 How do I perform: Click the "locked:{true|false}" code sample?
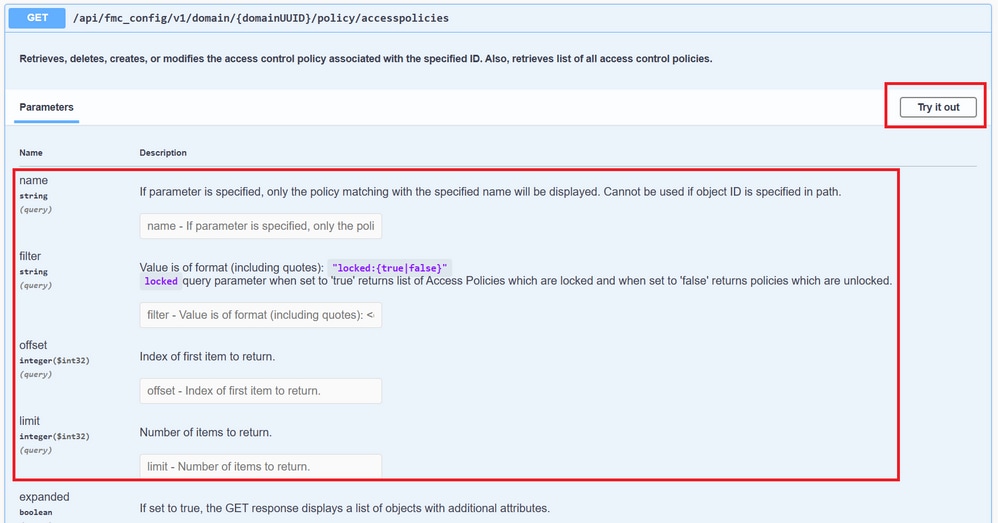point(390,268)
